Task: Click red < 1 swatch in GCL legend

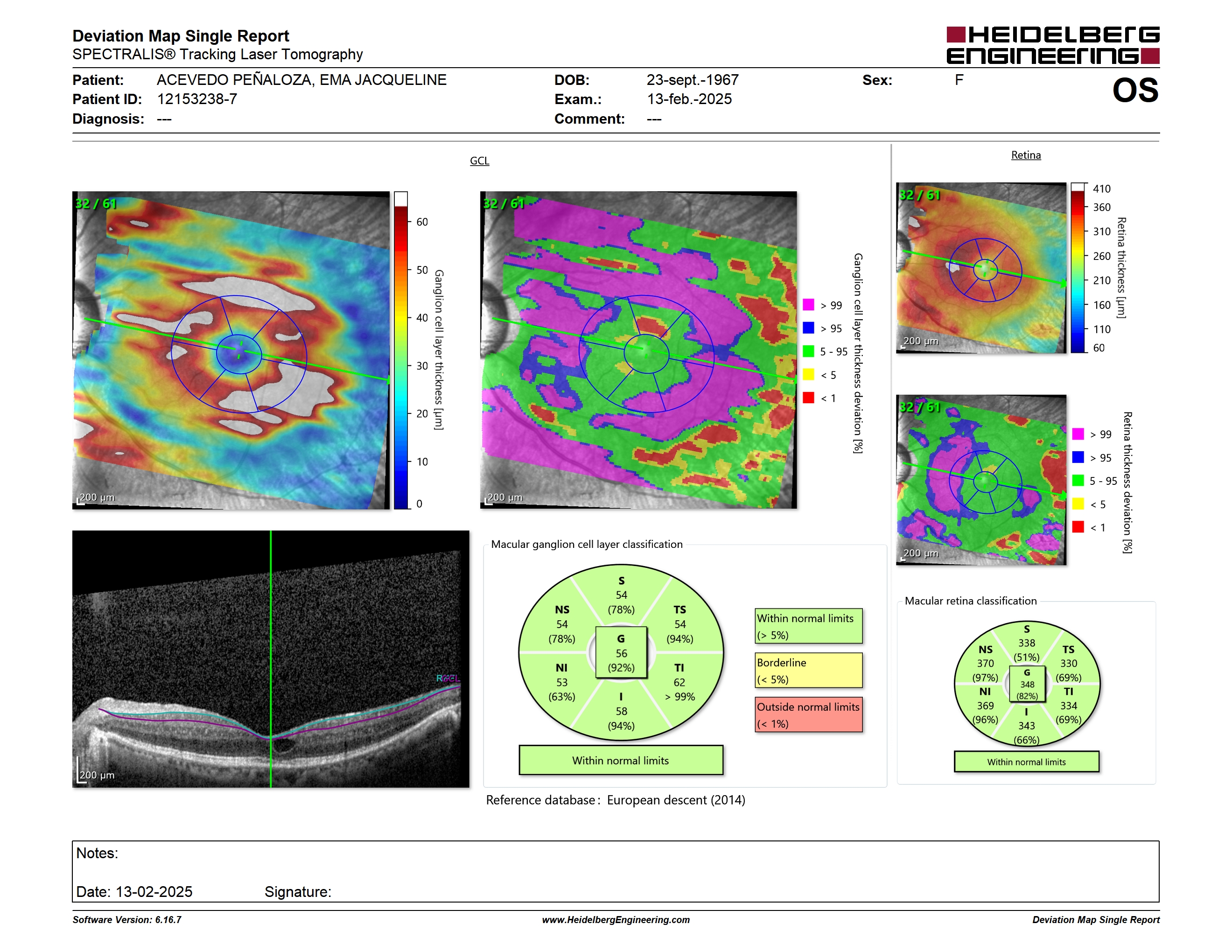Action: (808, 398)
